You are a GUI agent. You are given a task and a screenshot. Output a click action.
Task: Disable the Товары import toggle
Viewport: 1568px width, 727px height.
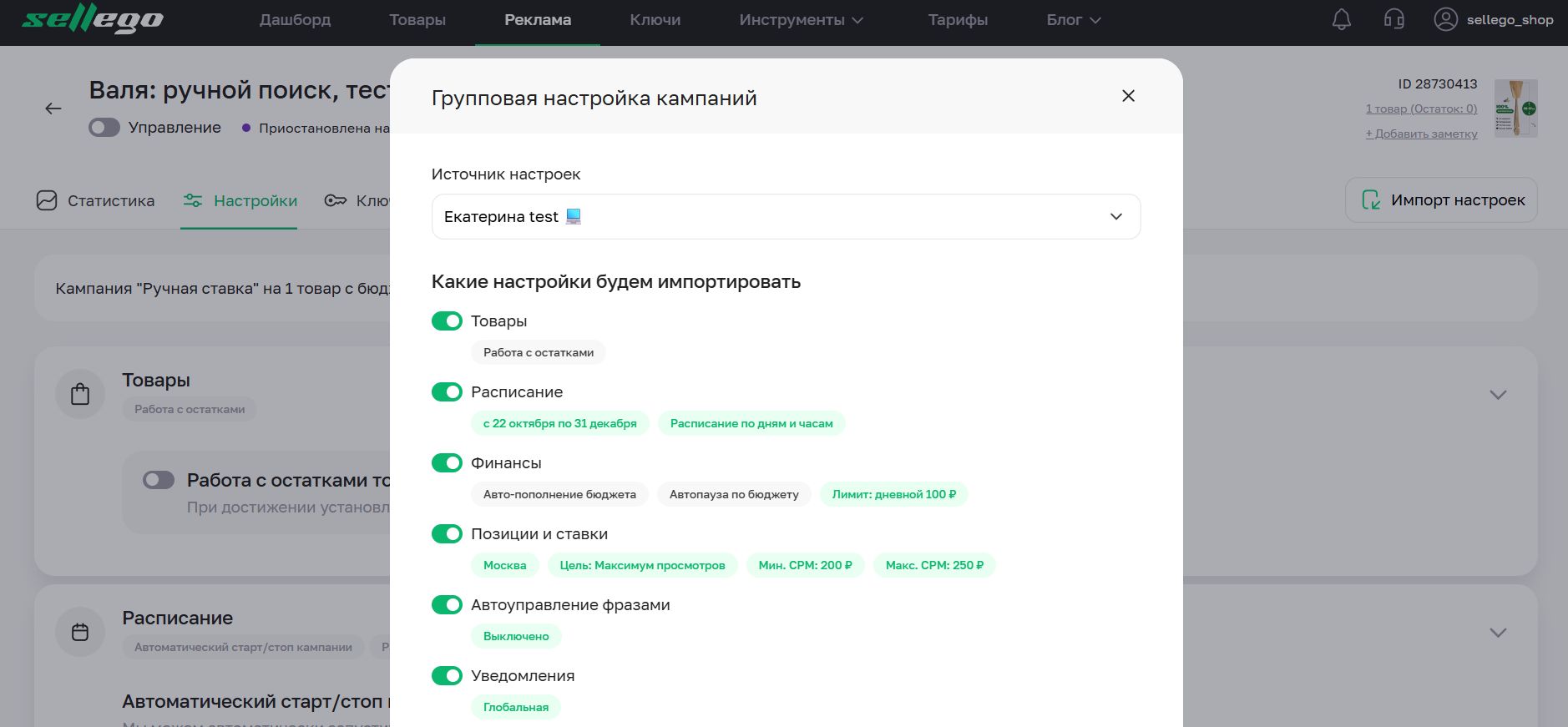[447, 321]
